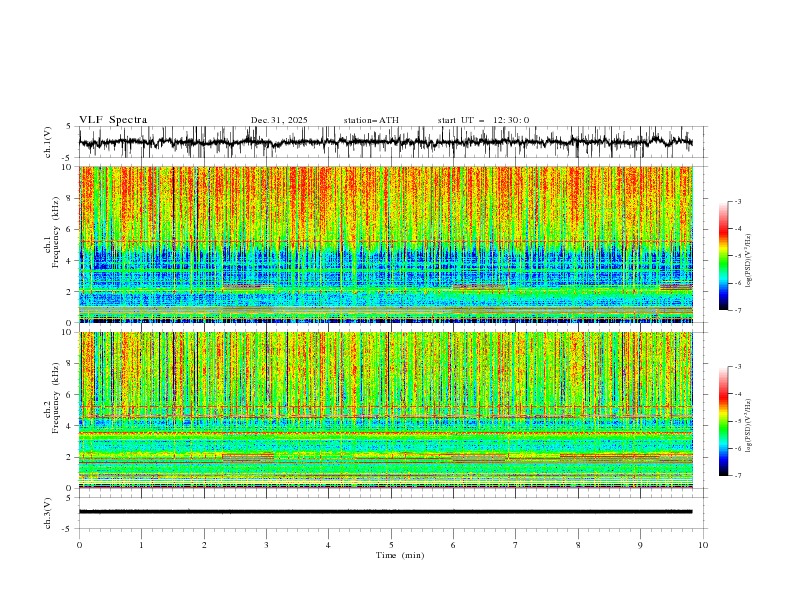The width and height of the screenshot is (792, 612).
Task: Click the ch.2 spectrogram plot
Action: [x=386, y=410]
